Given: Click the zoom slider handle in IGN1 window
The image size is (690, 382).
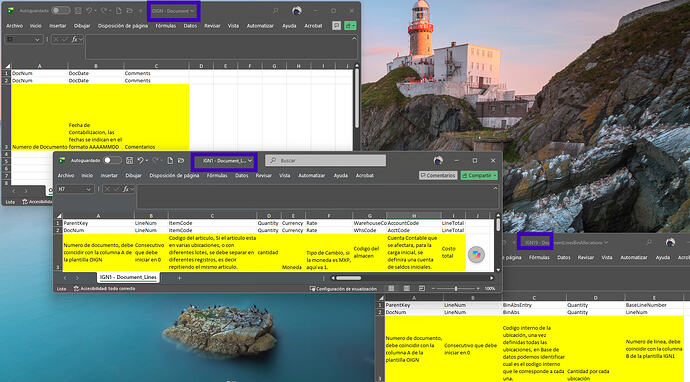Looking at the screenshot, I should [456, 289].
